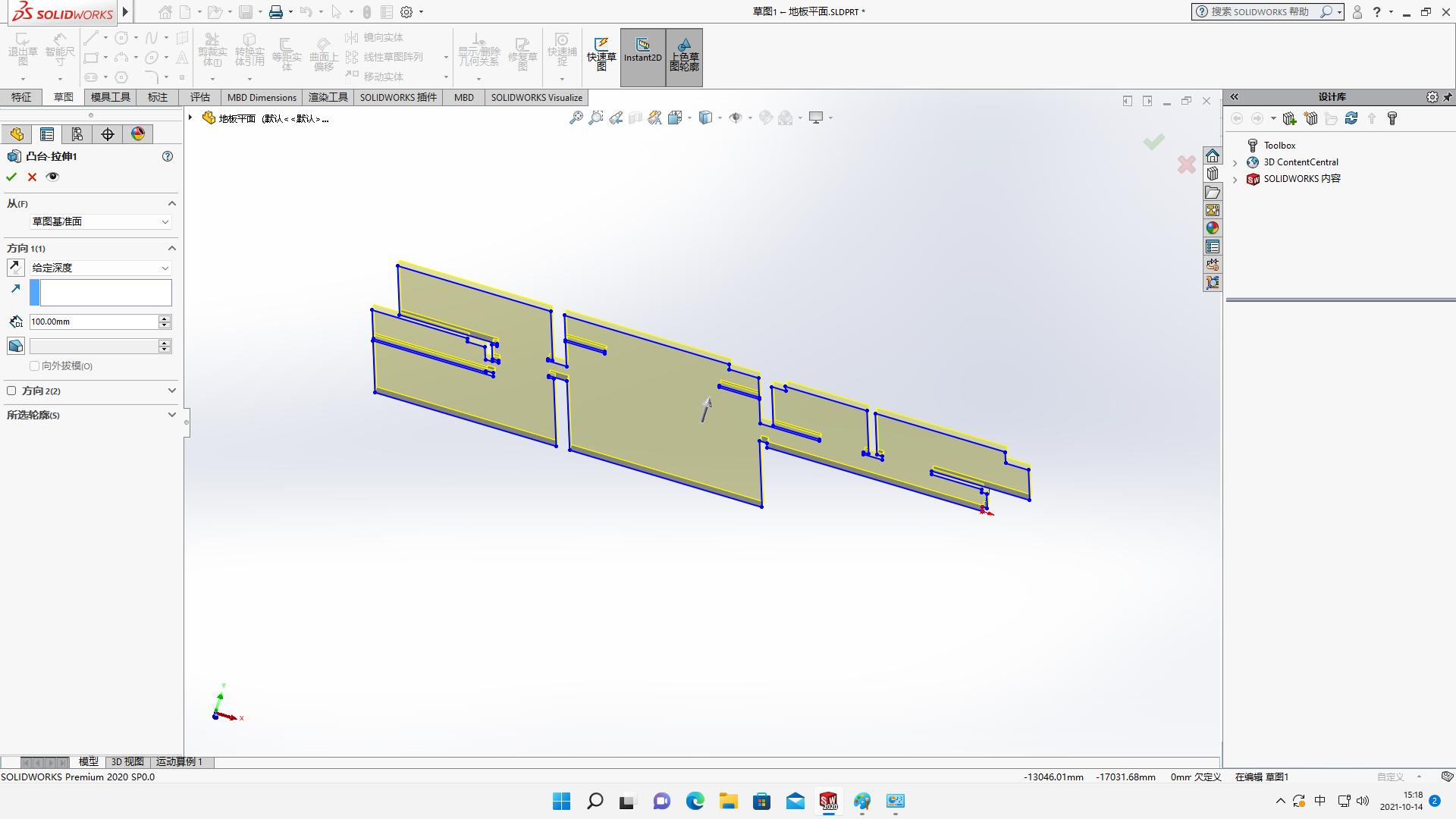Image resolution: width=1456 pixels, height=819 pixels.
Task: Confirm the 凸台-拉伸1 feature with green checkmark
Action: [x=11, y=177]
